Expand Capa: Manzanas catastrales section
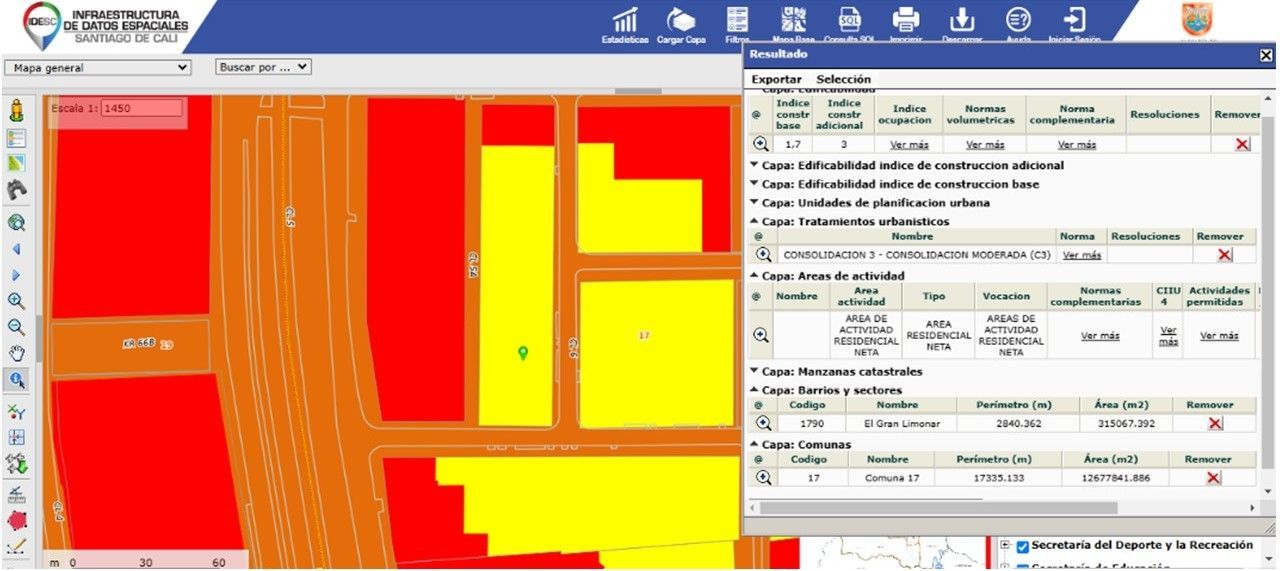 tap(754, 372)
